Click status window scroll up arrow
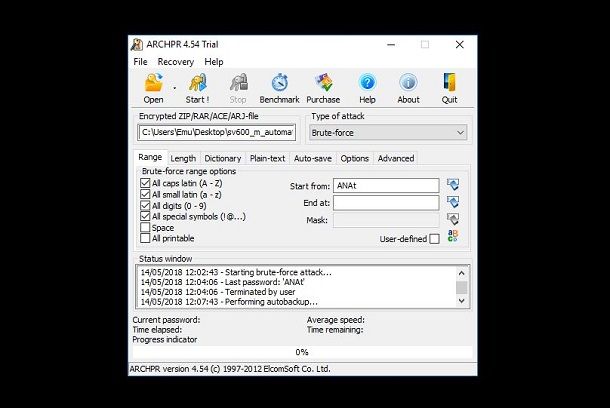This screenshot has width=610, height=408. [462, 273]
